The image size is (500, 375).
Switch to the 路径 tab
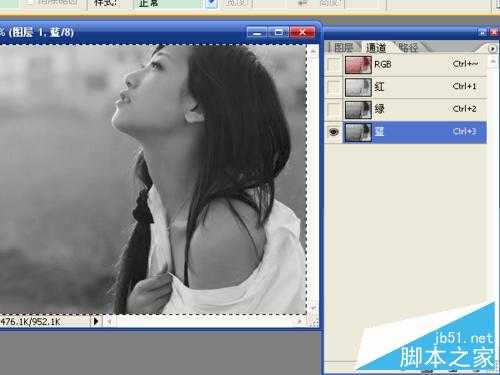tap(409, 47)
